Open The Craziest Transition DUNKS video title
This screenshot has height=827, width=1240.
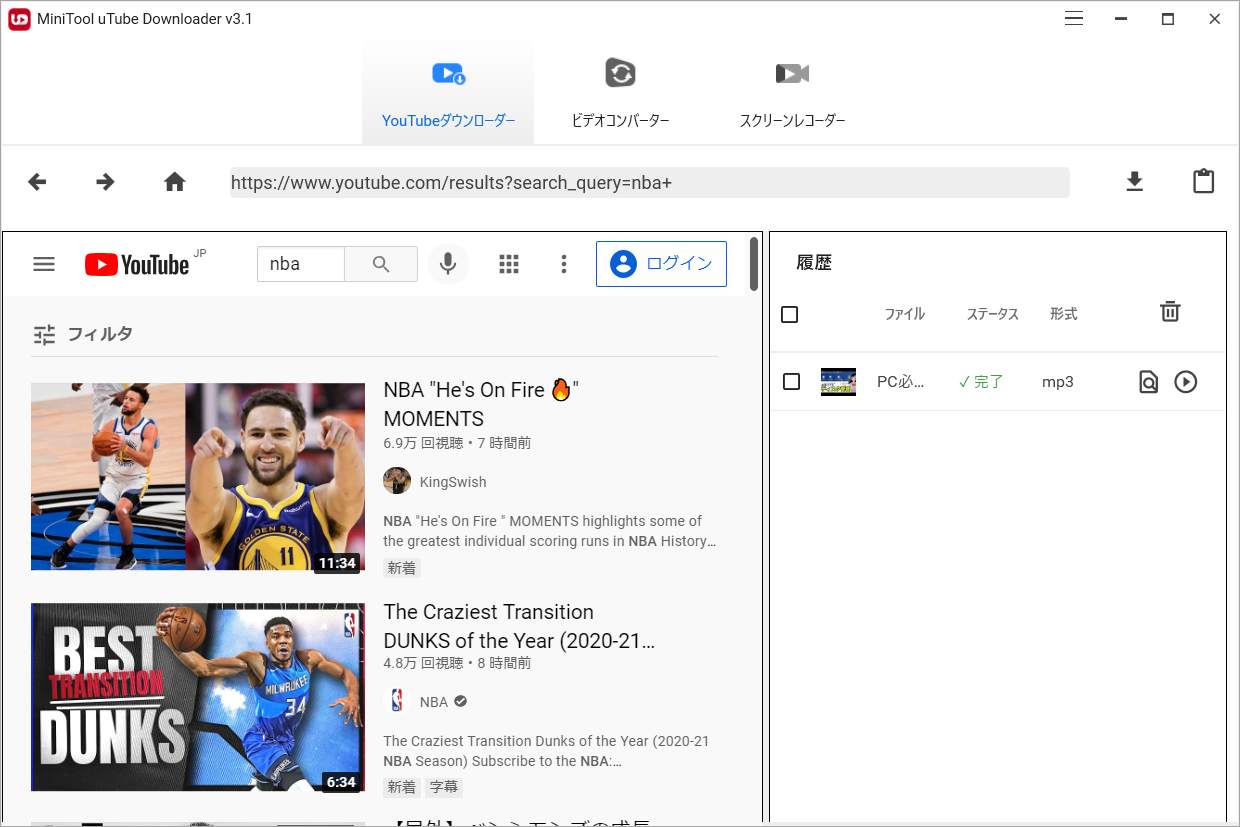519,626
